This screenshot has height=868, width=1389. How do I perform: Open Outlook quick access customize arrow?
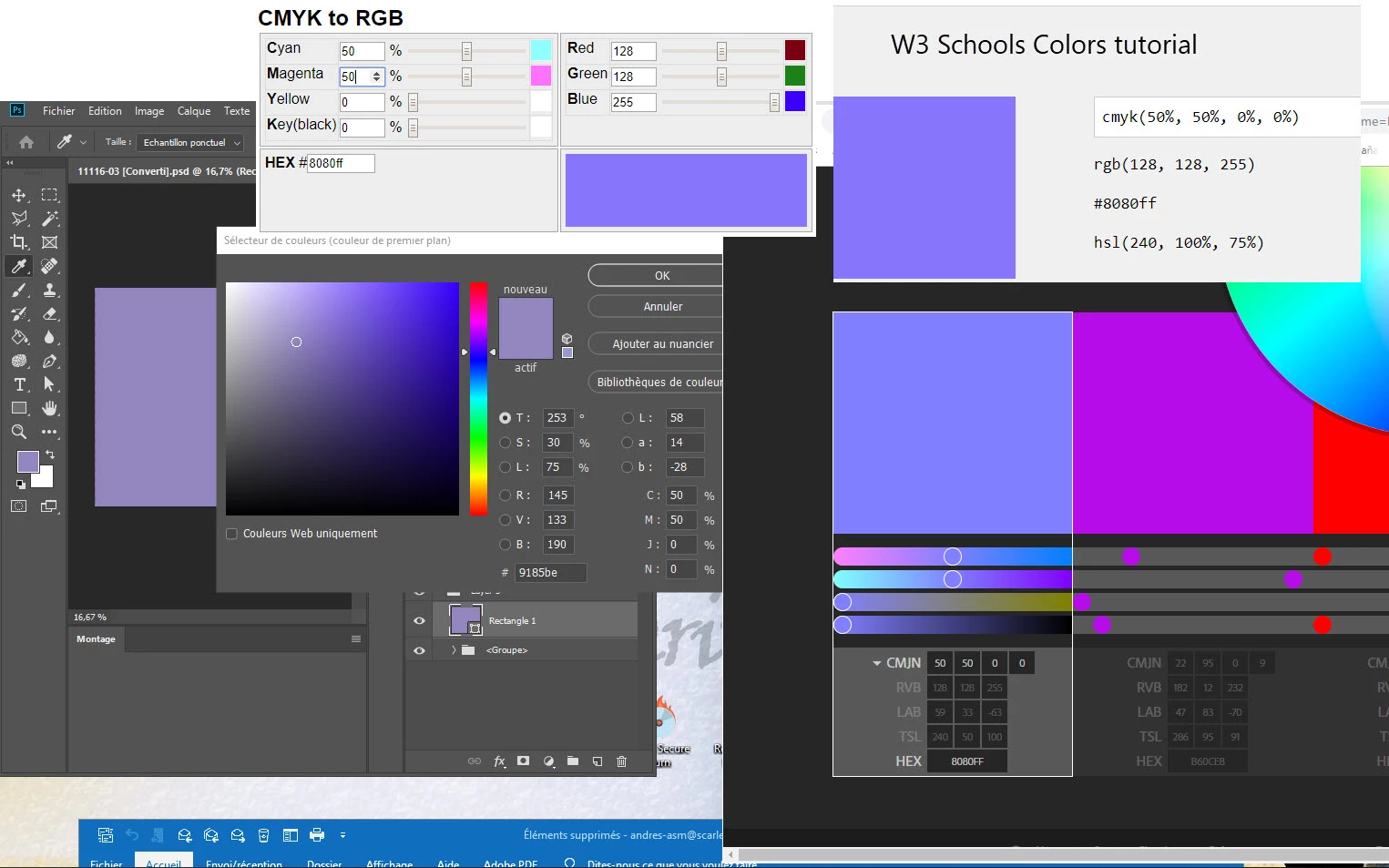pos(342,834)
